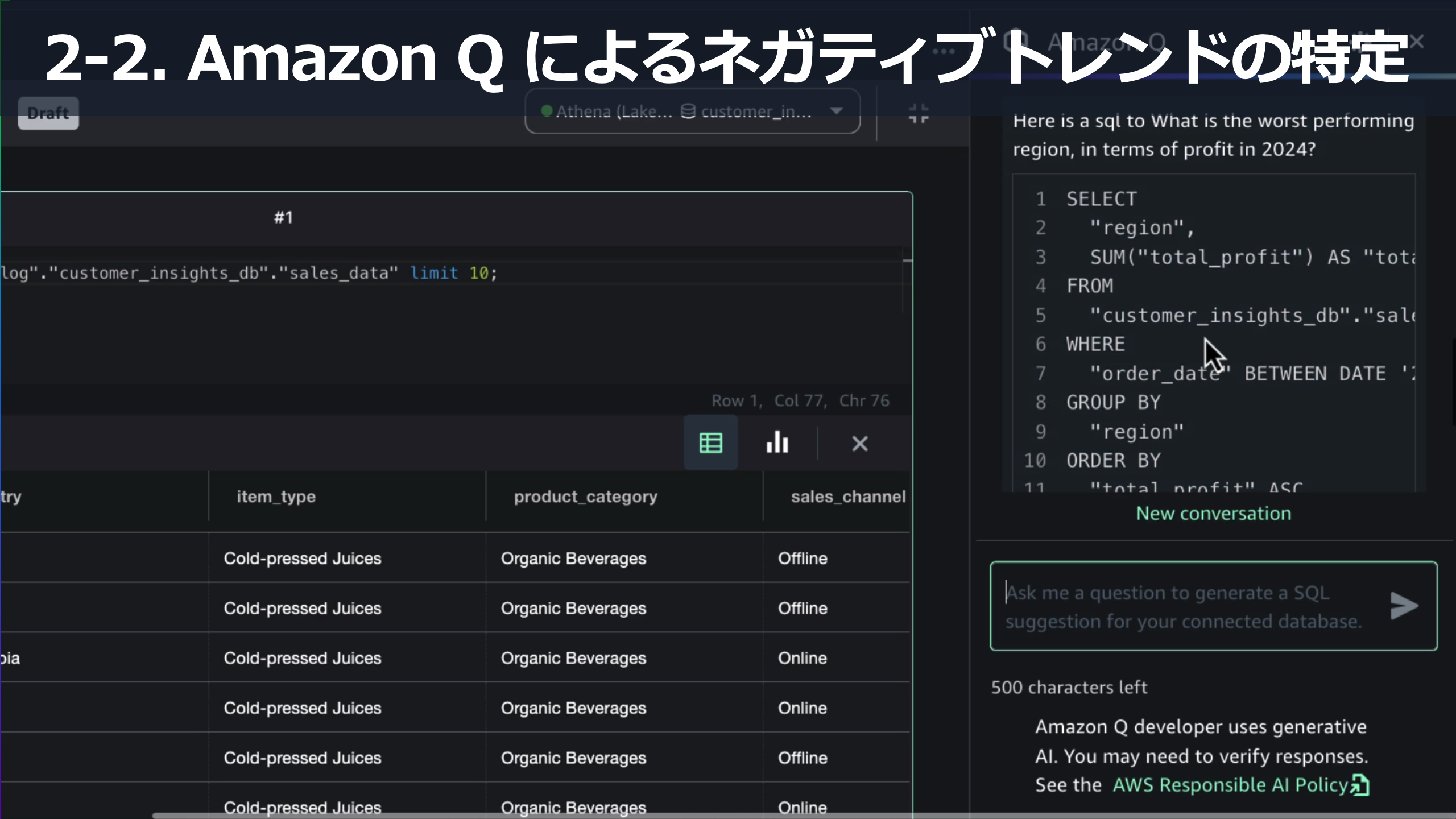Viewport: 1456px width, 819px height.
Task: Open the three-dot more options menu
Action: coord(944,51)
